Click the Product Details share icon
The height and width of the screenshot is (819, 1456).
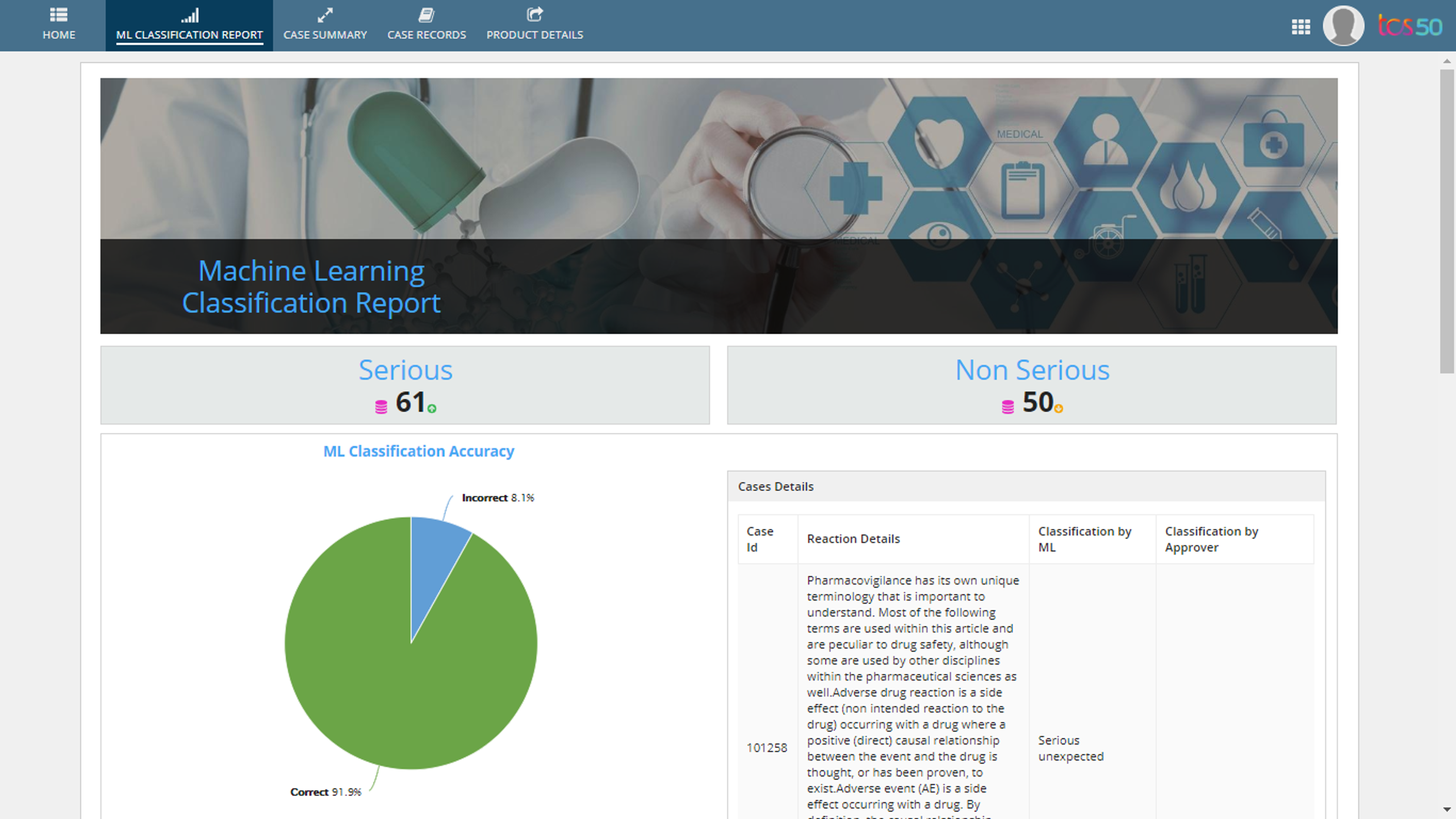(535, 14)
